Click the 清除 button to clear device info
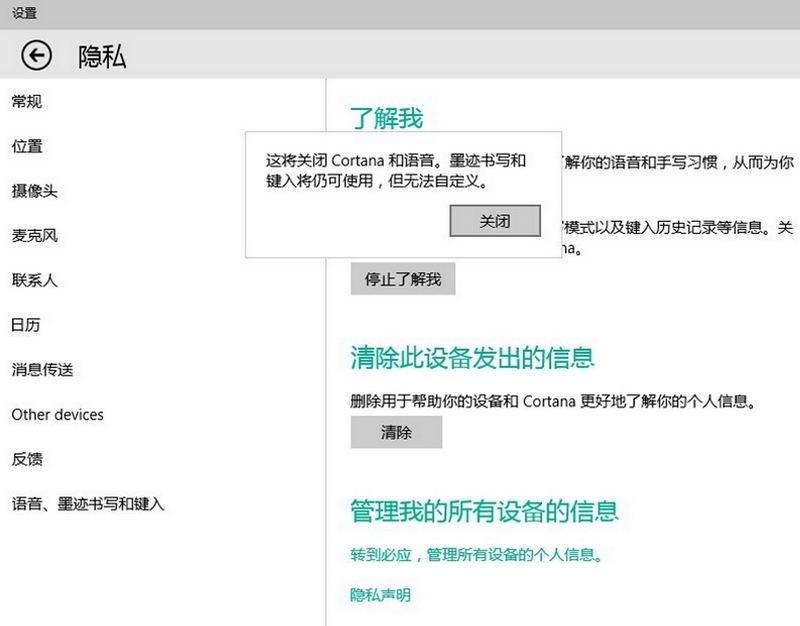 click(396, 432)
